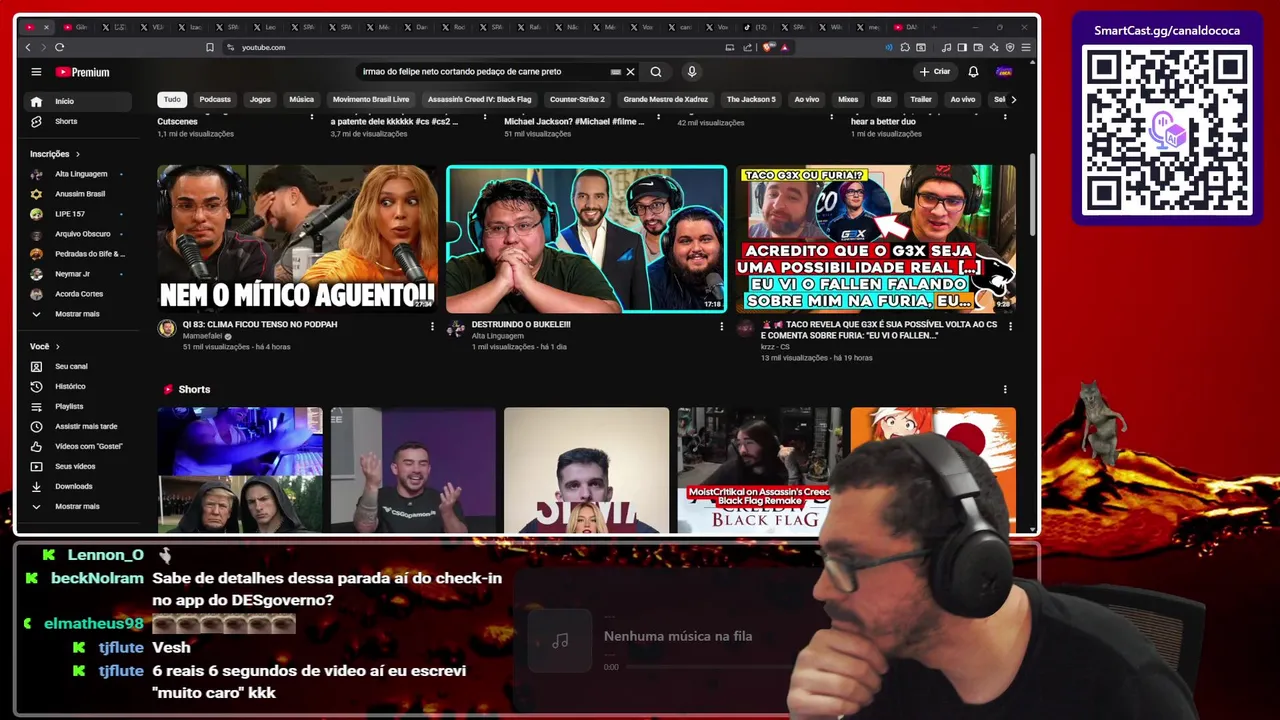Select the Música filter chip
Image resolution: width=1280 pixels, height=720 pixels.
[301, 99]
